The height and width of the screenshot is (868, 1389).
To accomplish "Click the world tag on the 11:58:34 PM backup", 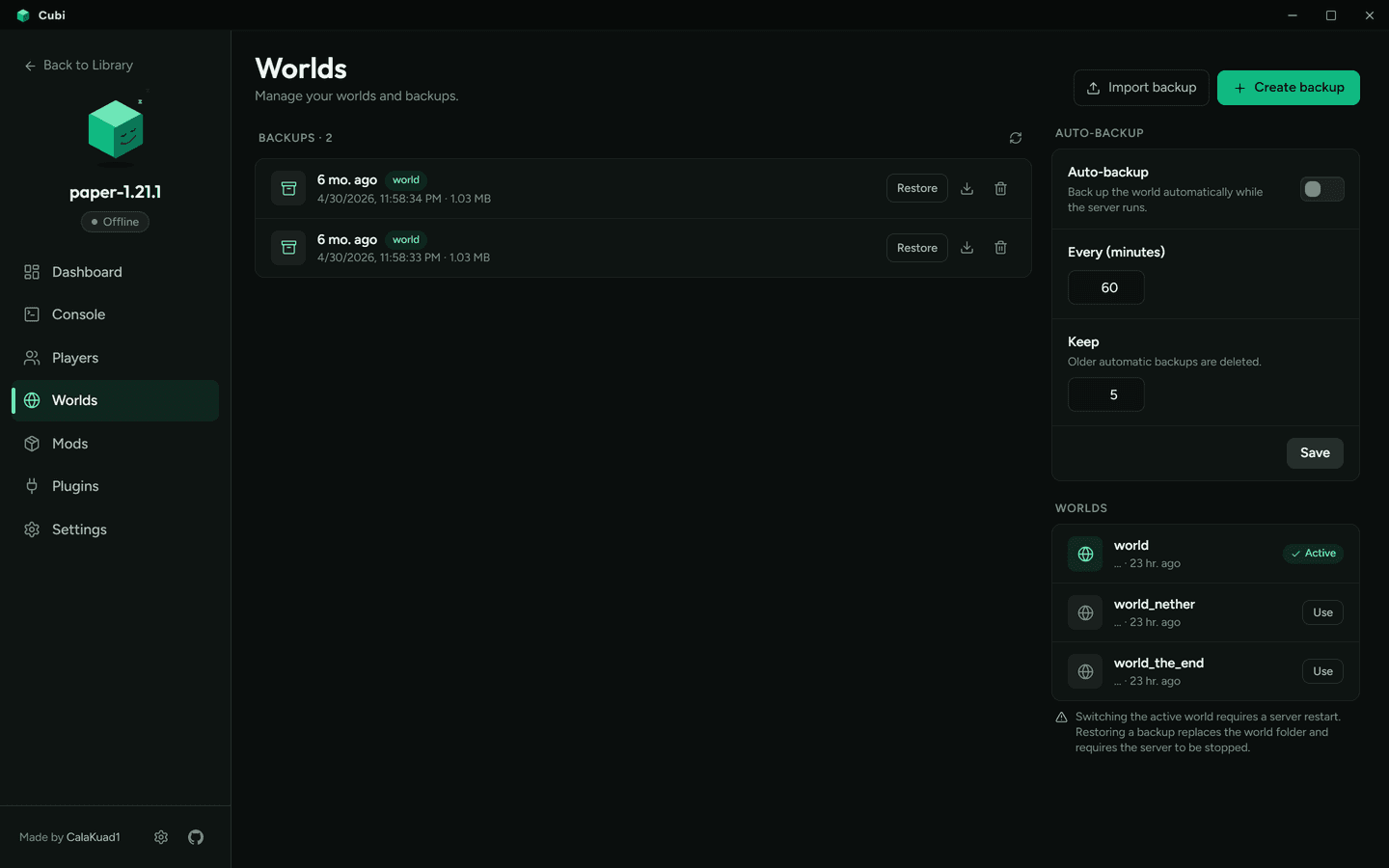I will pyautogui.click(x=406, y=180).
